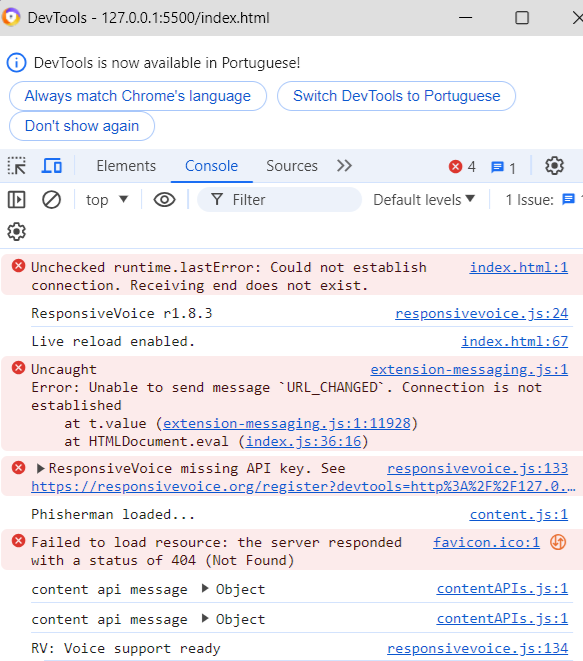Click error icon on Failed to load resource
The height and width of the screenshot is (661, 583).
18,540
